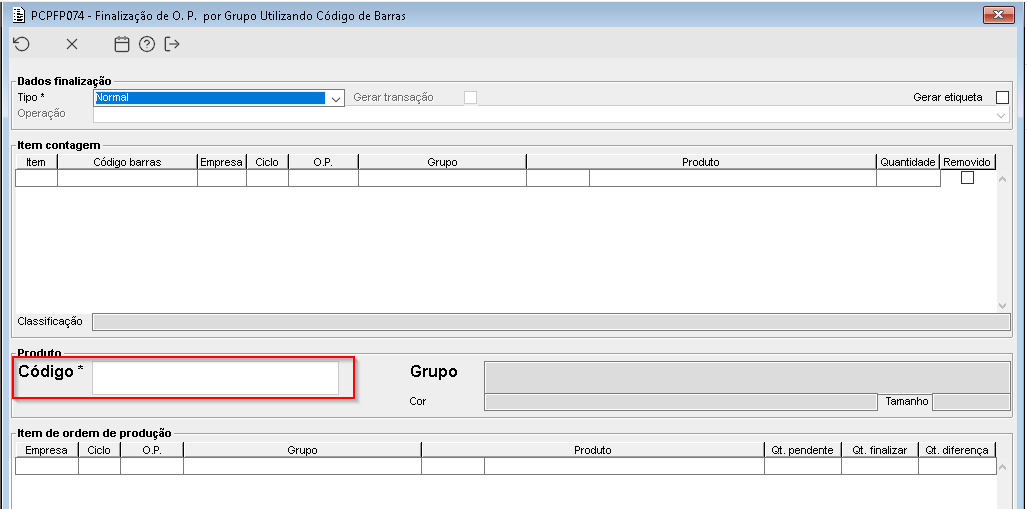The height and width of the screenshot is (509, 1027).
Task: Click the refresh/undo circular arrow toolbar icon
Action: click(x=22, y=44)
